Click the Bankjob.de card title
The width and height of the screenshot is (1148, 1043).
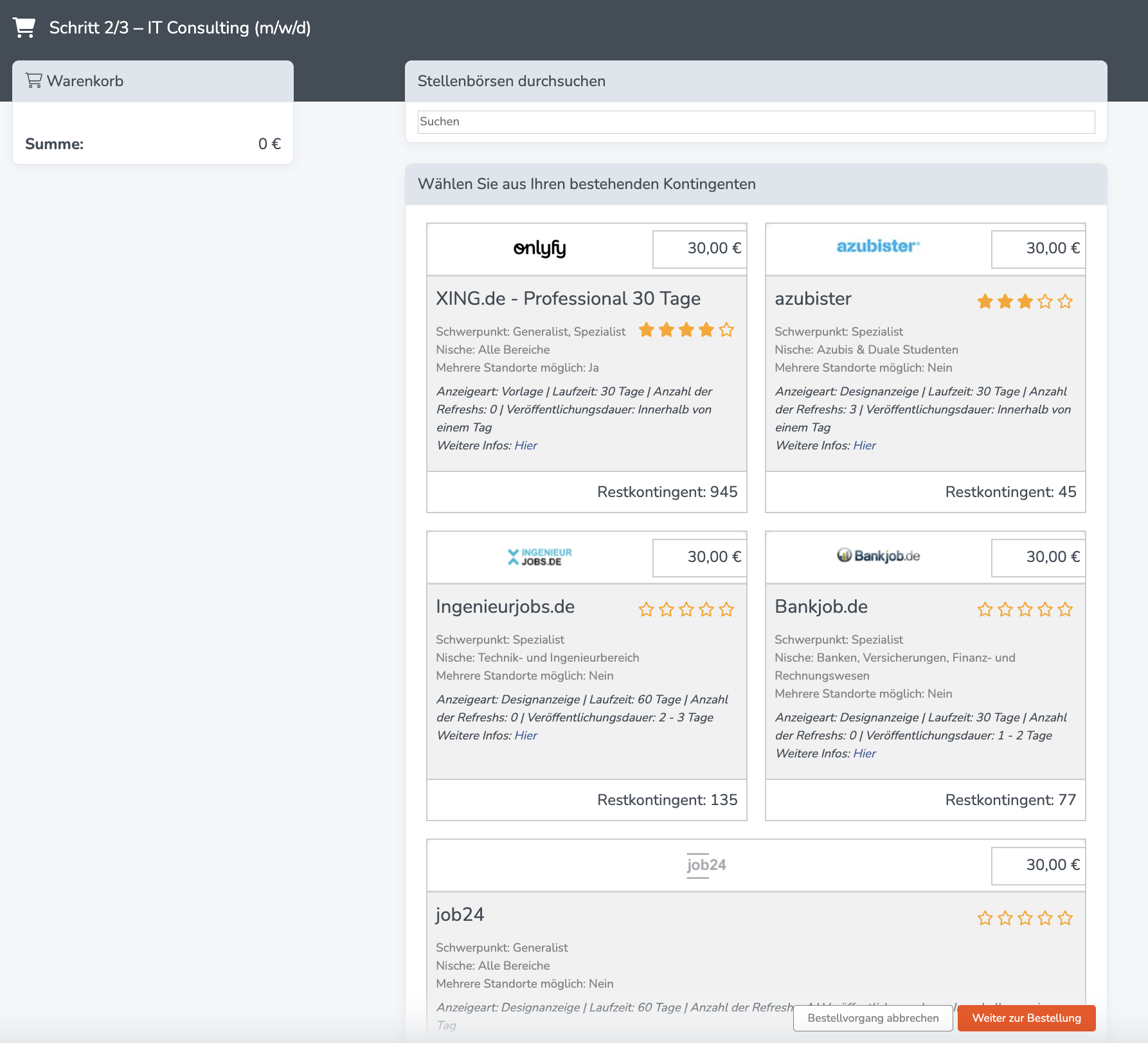pyautogui.click(x=821, y=606)
